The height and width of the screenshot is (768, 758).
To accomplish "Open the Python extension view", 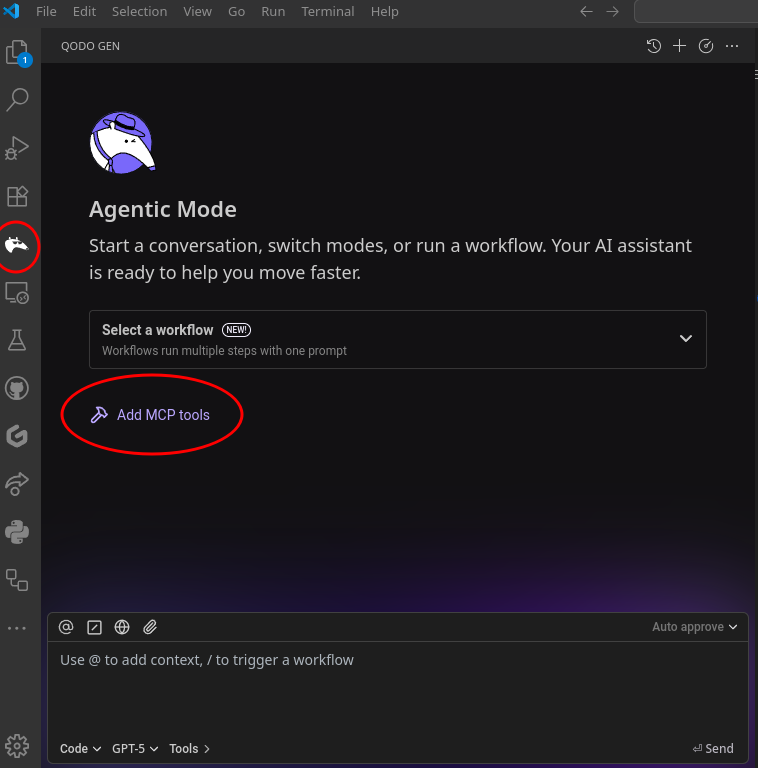I will point(17,532).
